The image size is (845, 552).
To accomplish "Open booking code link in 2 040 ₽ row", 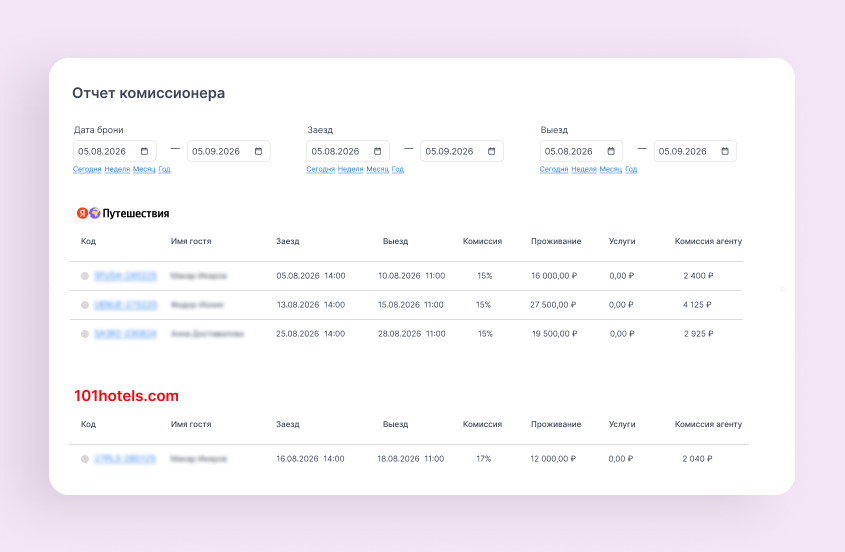I will (x=125, y=459).
